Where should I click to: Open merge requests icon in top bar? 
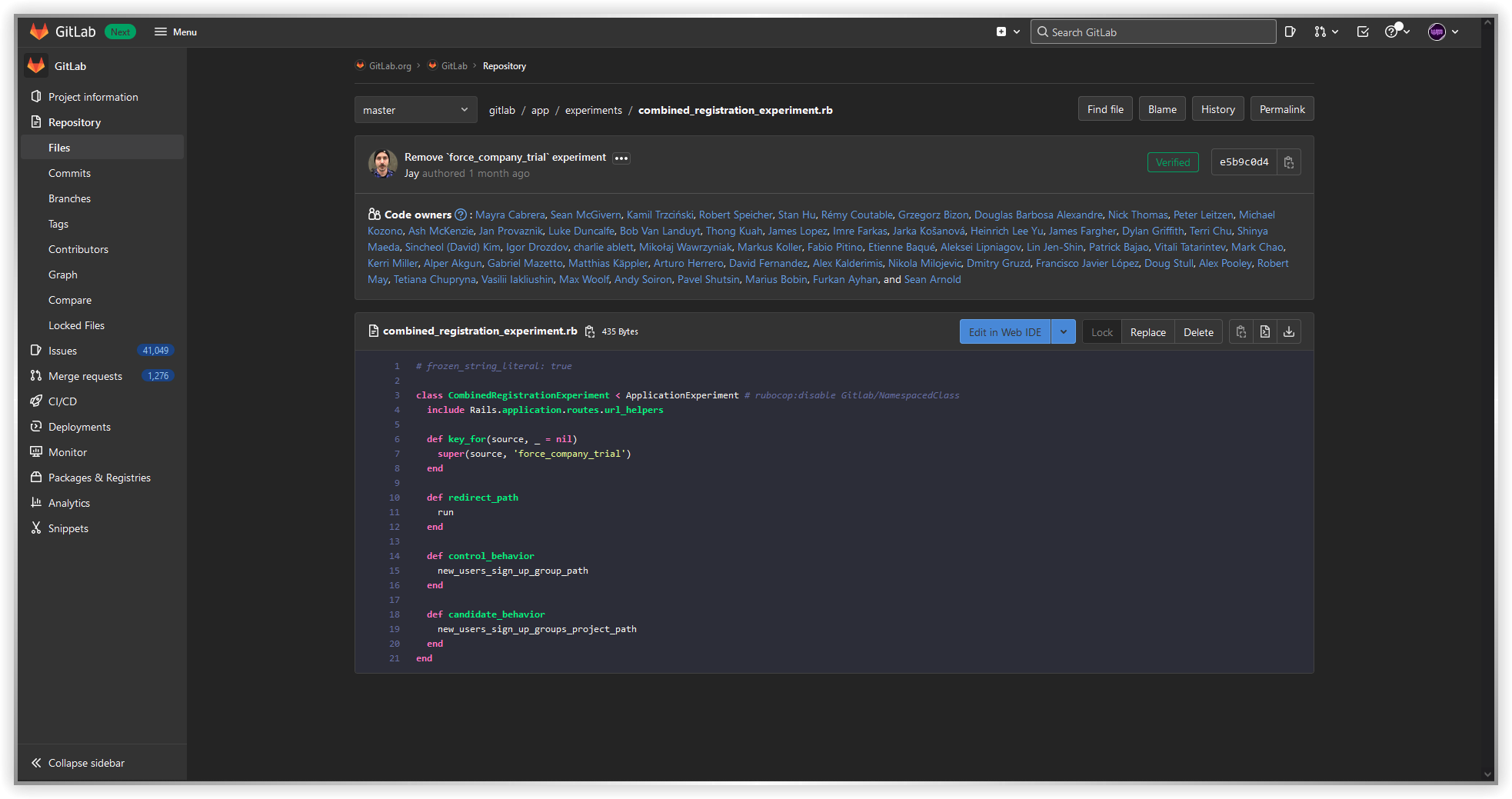tap(1321, 32)
